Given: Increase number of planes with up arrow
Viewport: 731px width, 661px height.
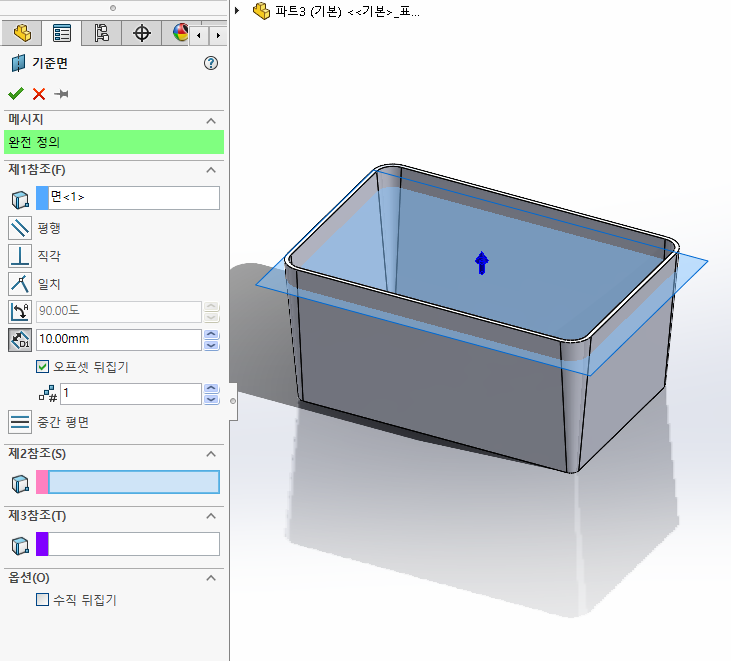Looking at the screenshot, I should click(212, 388).
